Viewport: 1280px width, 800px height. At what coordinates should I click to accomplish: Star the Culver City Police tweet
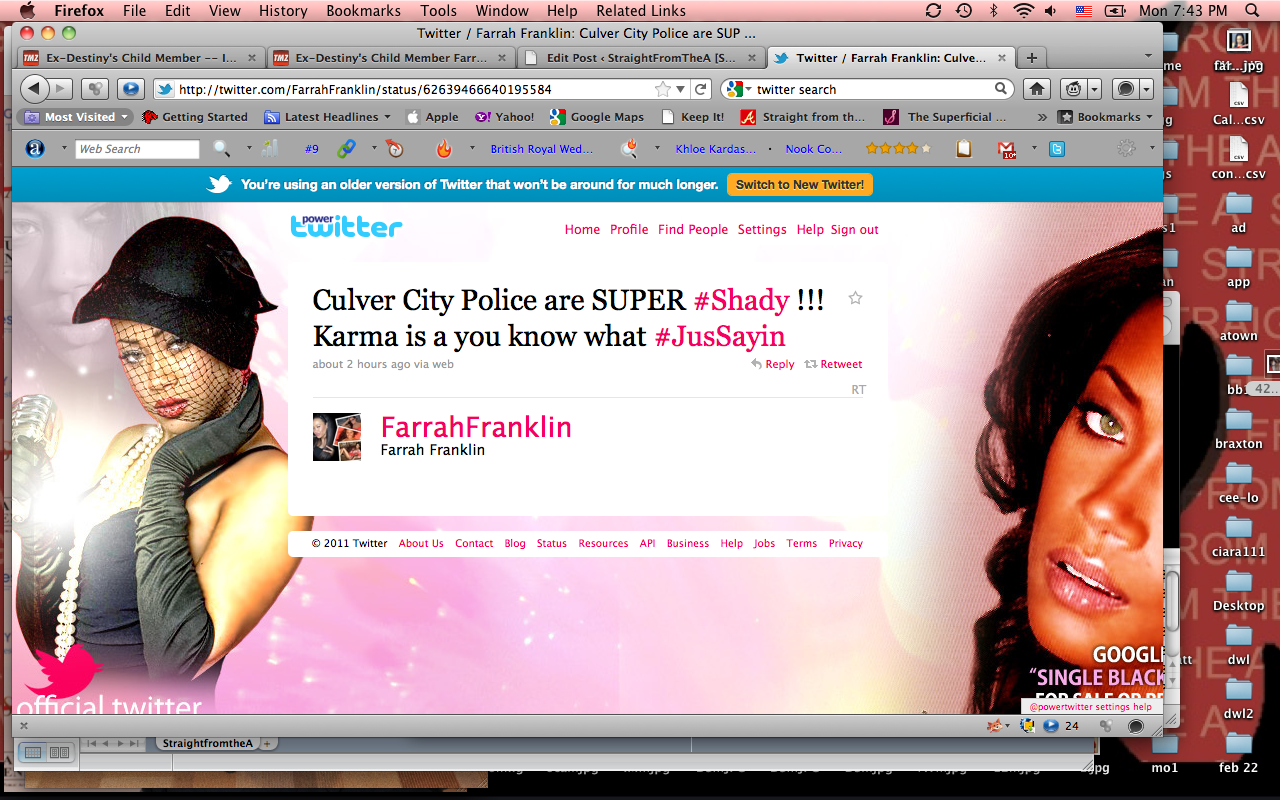(x=855, y=298)
